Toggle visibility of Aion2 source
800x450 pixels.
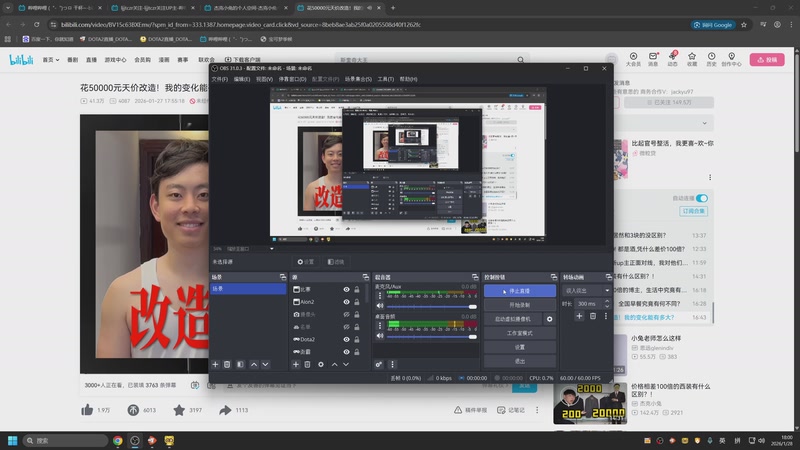point(346,302)
